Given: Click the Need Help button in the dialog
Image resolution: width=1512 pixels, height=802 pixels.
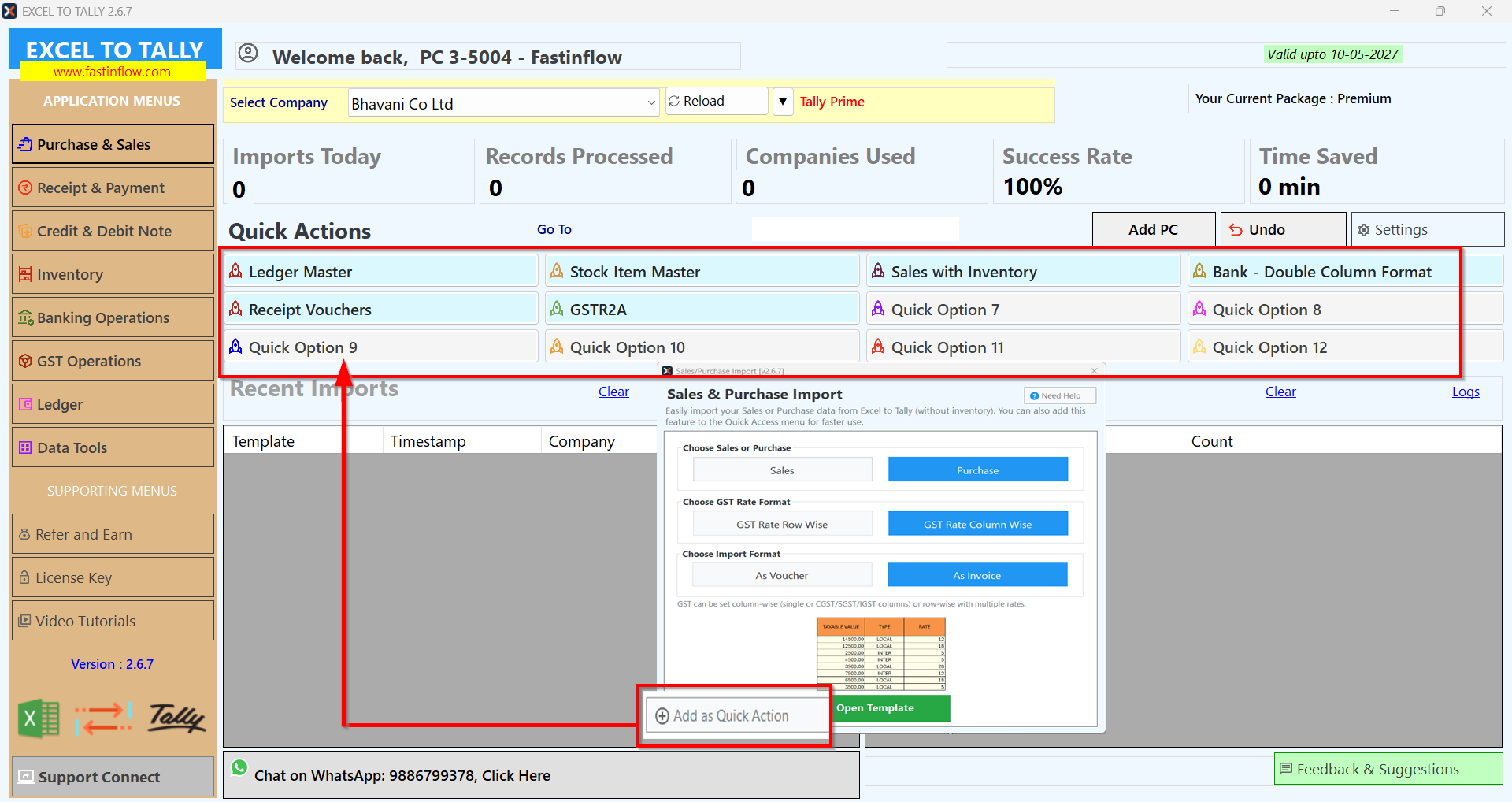Looking at the screenshot, I should click(1060, 395).
